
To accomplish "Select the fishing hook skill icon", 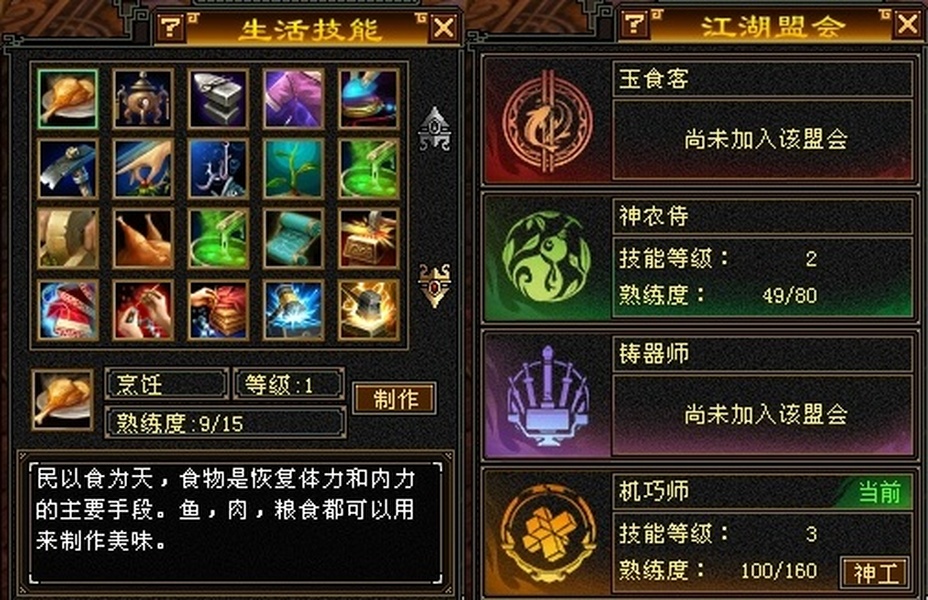I will pos(218,169).
